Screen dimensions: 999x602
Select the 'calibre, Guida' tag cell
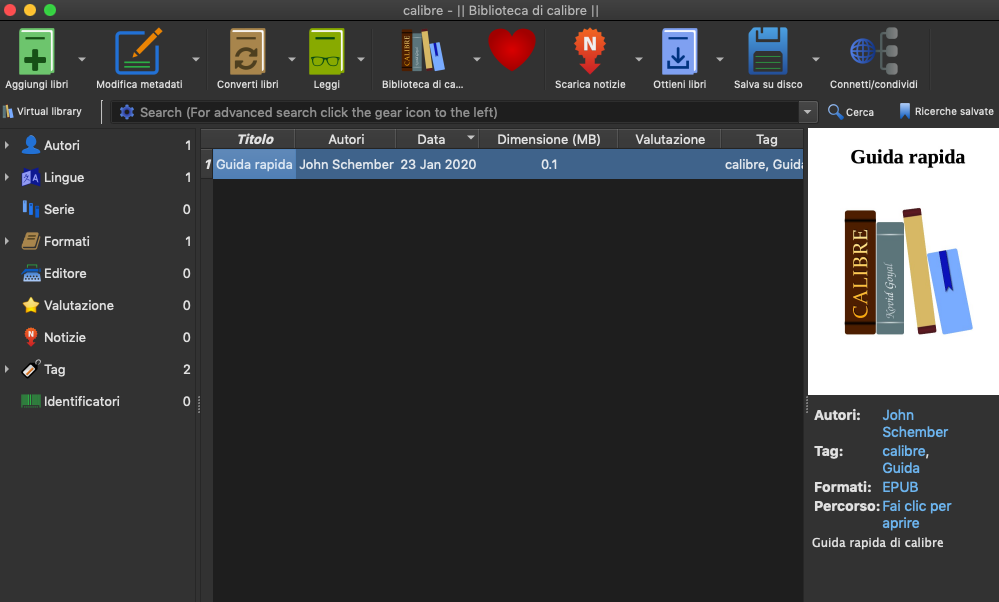click(763, 164)
